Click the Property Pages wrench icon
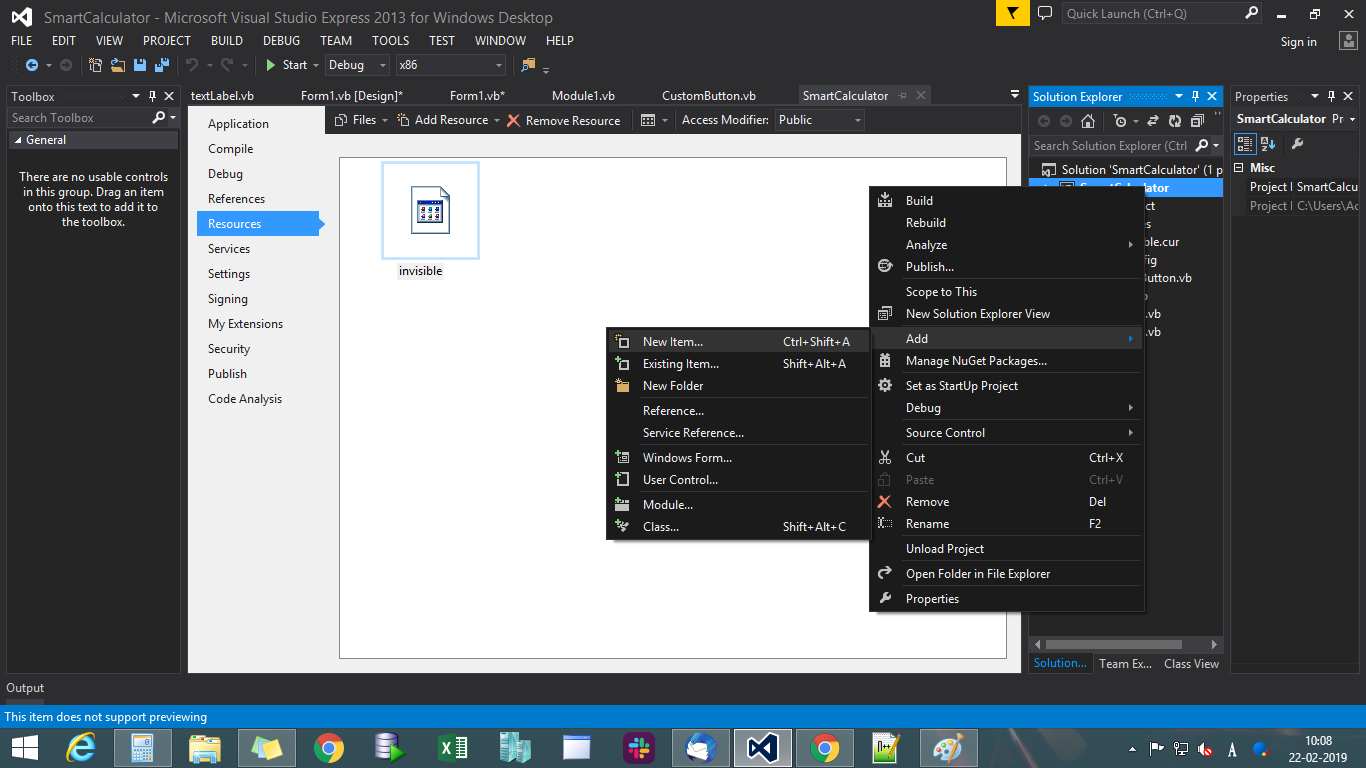This screenshot has height=768, width=1366. tap(1297, 144)
